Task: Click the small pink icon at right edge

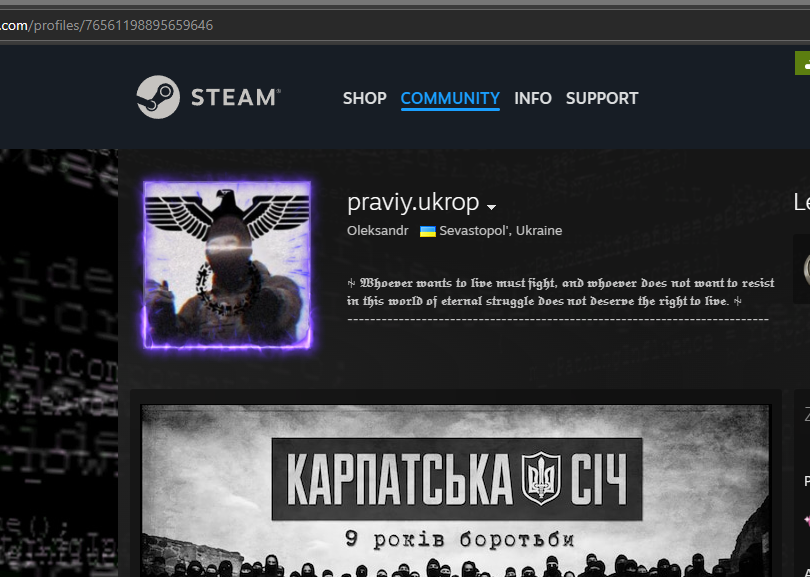Action: point(806,519)
